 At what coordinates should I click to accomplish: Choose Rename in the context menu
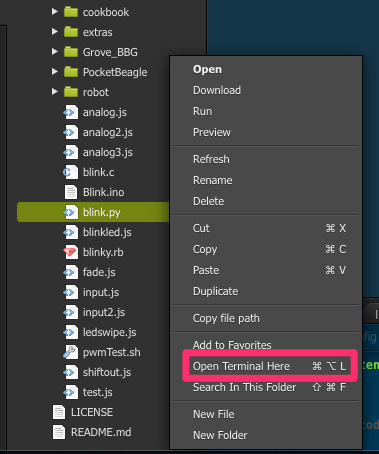[x=266, y=180]
